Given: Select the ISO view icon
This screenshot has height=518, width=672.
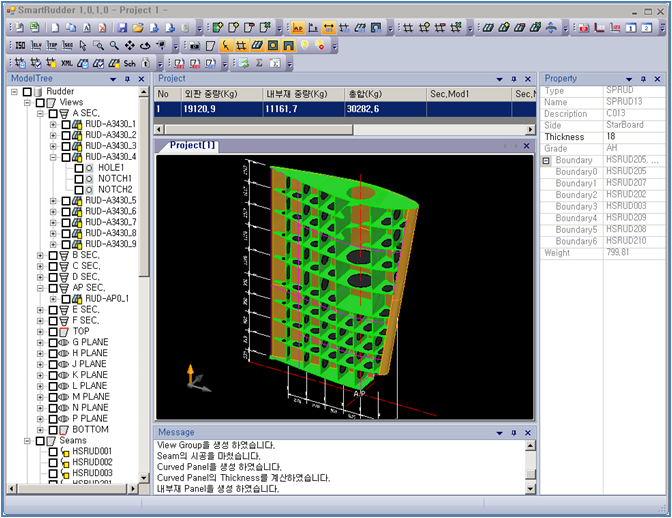Looking at the screenshot, I should click(x=20, y=45).
